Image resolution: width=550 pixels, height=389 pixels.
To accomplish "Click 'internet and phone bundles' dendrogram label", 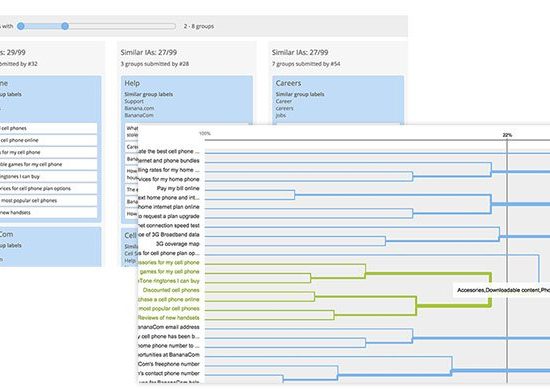I will [169, 161].
